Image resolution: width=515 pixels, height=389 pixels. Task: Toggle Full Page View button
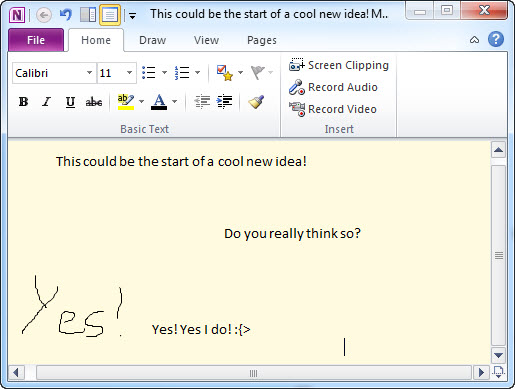coord(110,15)
